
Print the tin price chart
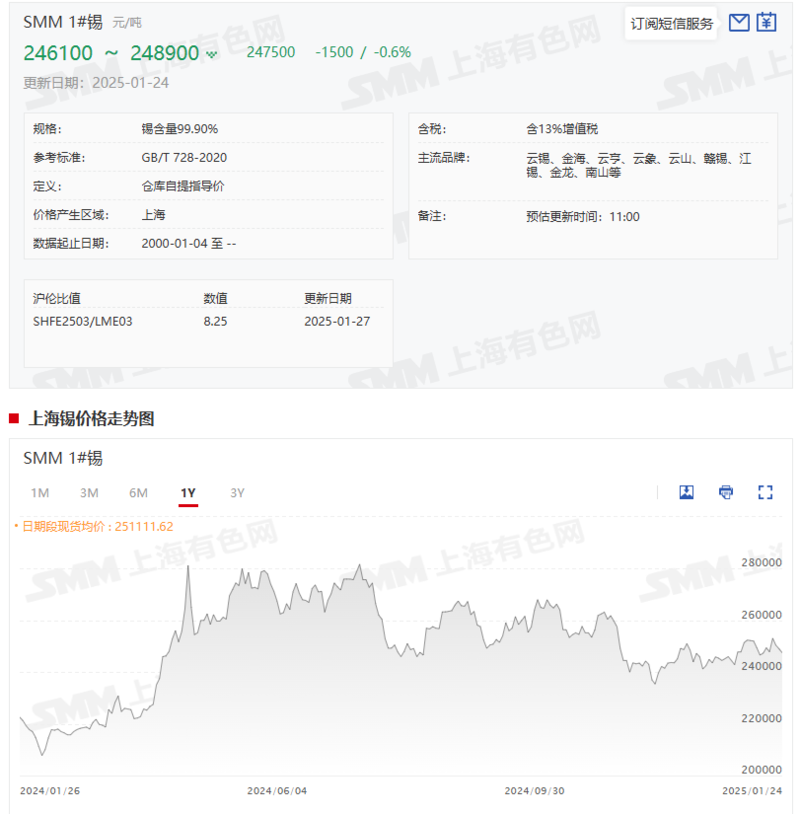(726, 492)
